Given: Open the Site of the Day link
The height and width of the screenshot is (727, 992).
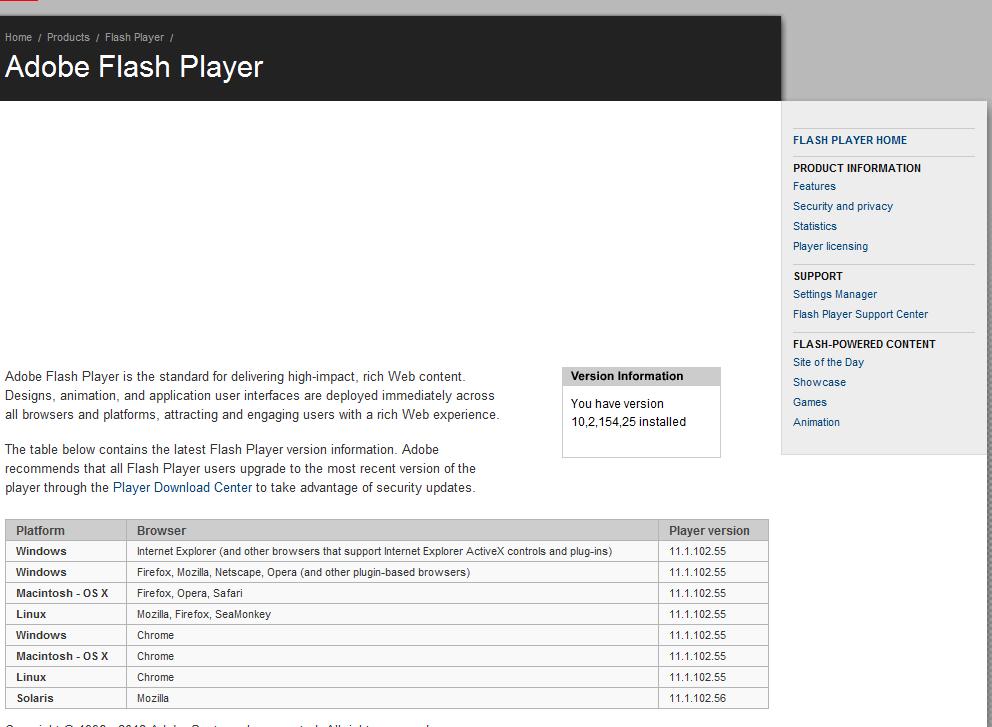Looking at the screenshot, I should [x=828, y=363].
